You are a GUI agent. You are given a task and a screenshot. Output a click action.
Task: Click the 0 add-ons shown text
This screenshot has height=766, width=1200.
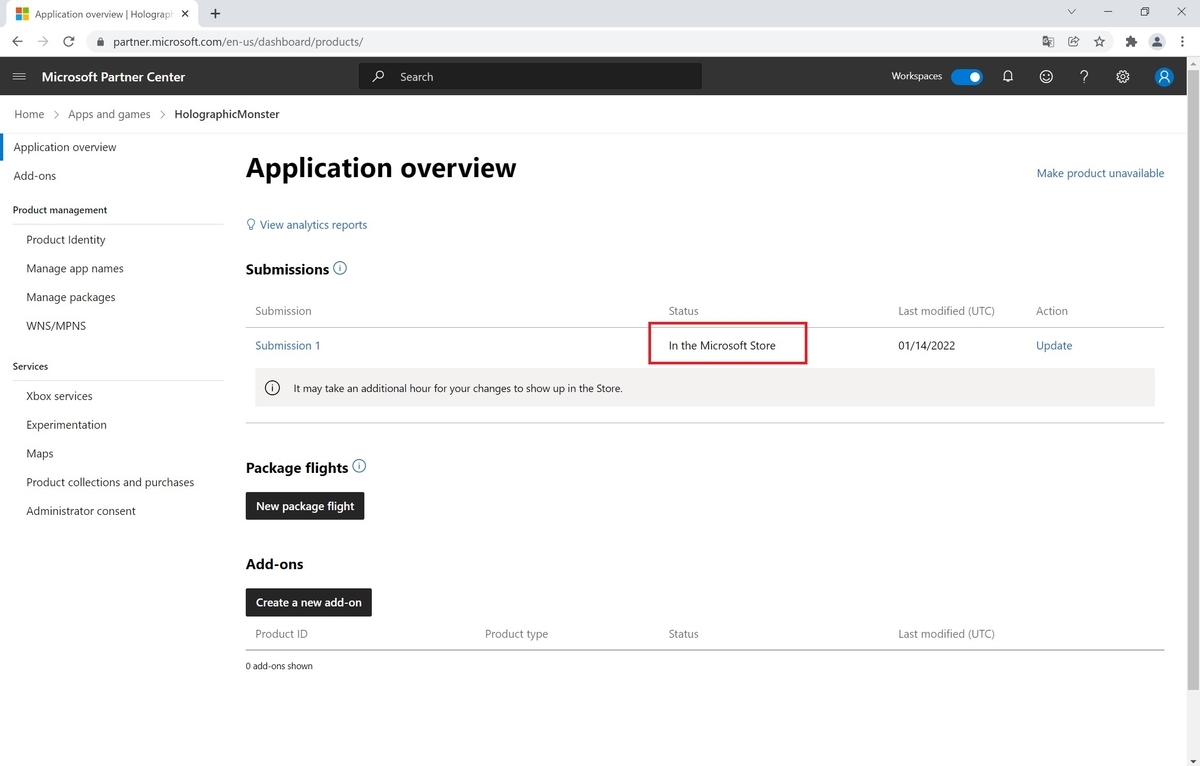279,666
